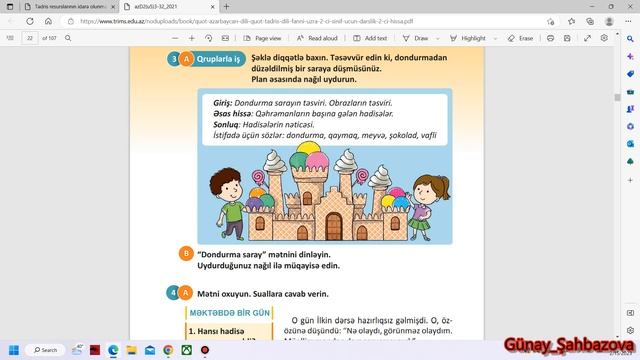The image size is (640, 360).
Task: Click the sidebar hide panel icon
Action: pos(630,313)
